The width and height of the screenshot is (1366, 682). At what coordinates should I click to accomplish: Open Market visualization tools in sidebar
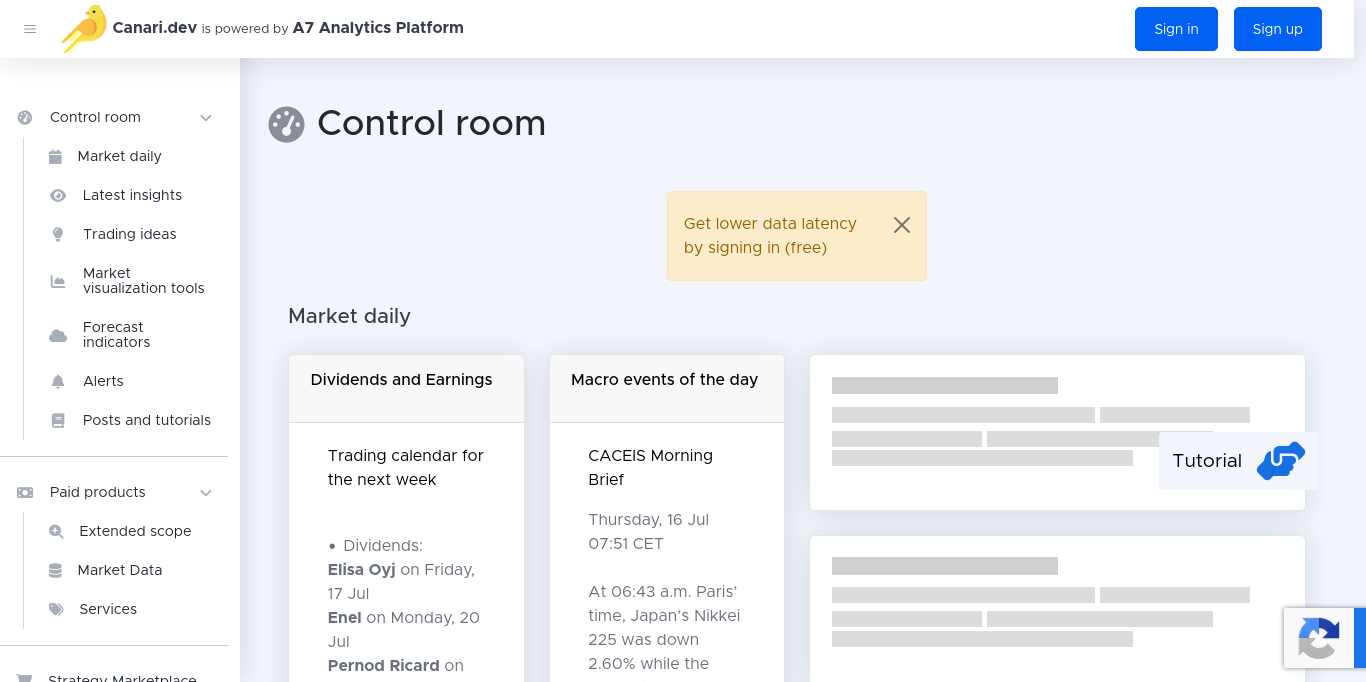143,280
